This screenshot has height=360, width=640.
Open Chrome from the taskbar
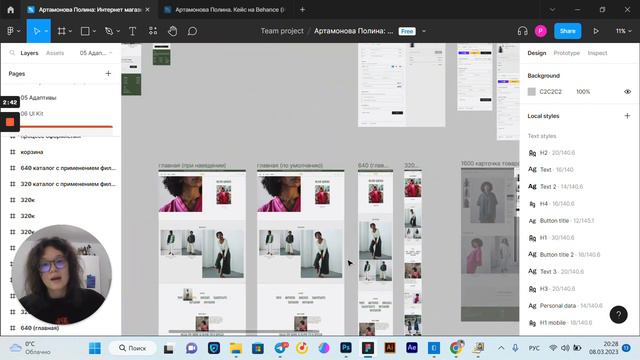(456, 348)
